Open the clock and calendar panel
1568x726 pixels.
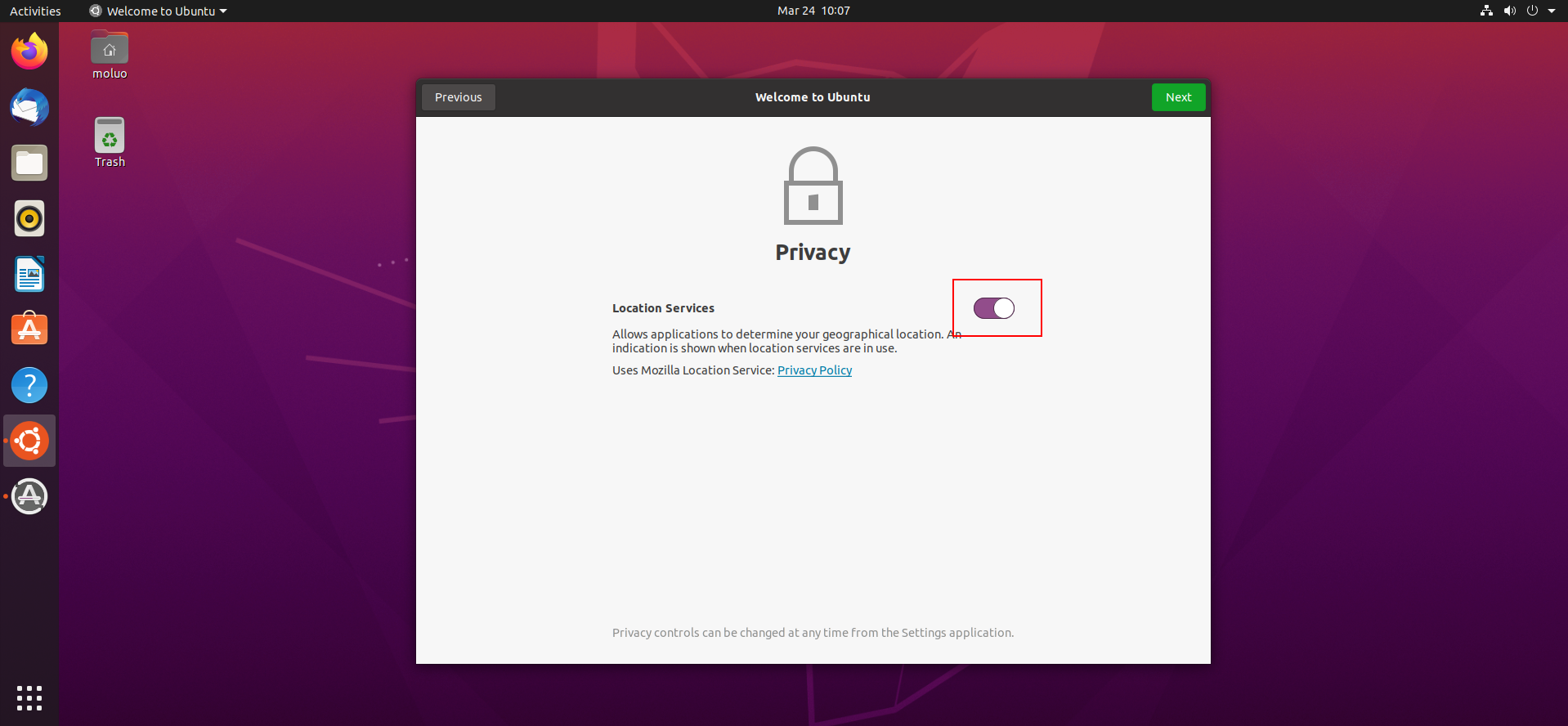pos(813,11)
